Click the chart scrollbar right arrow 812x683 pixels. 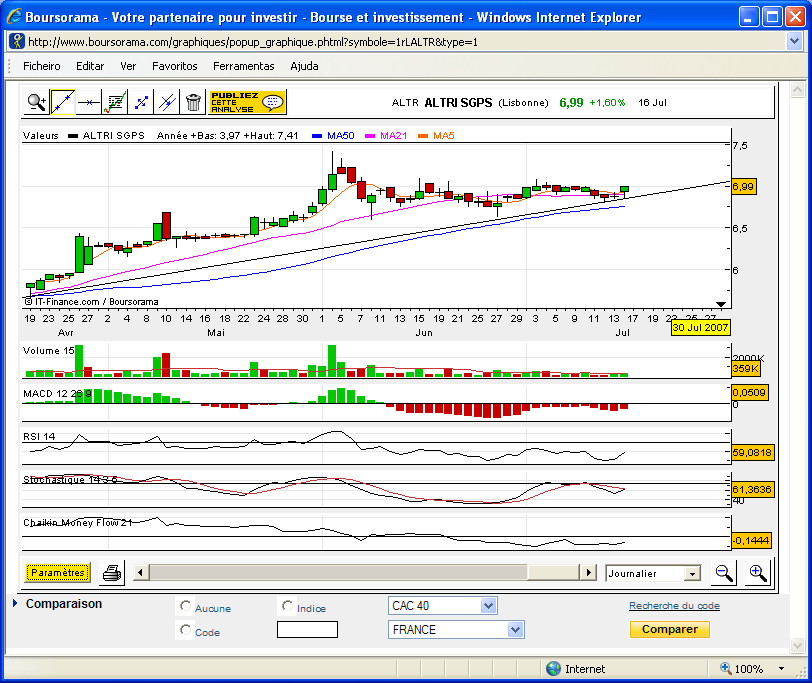click(588, 573)
